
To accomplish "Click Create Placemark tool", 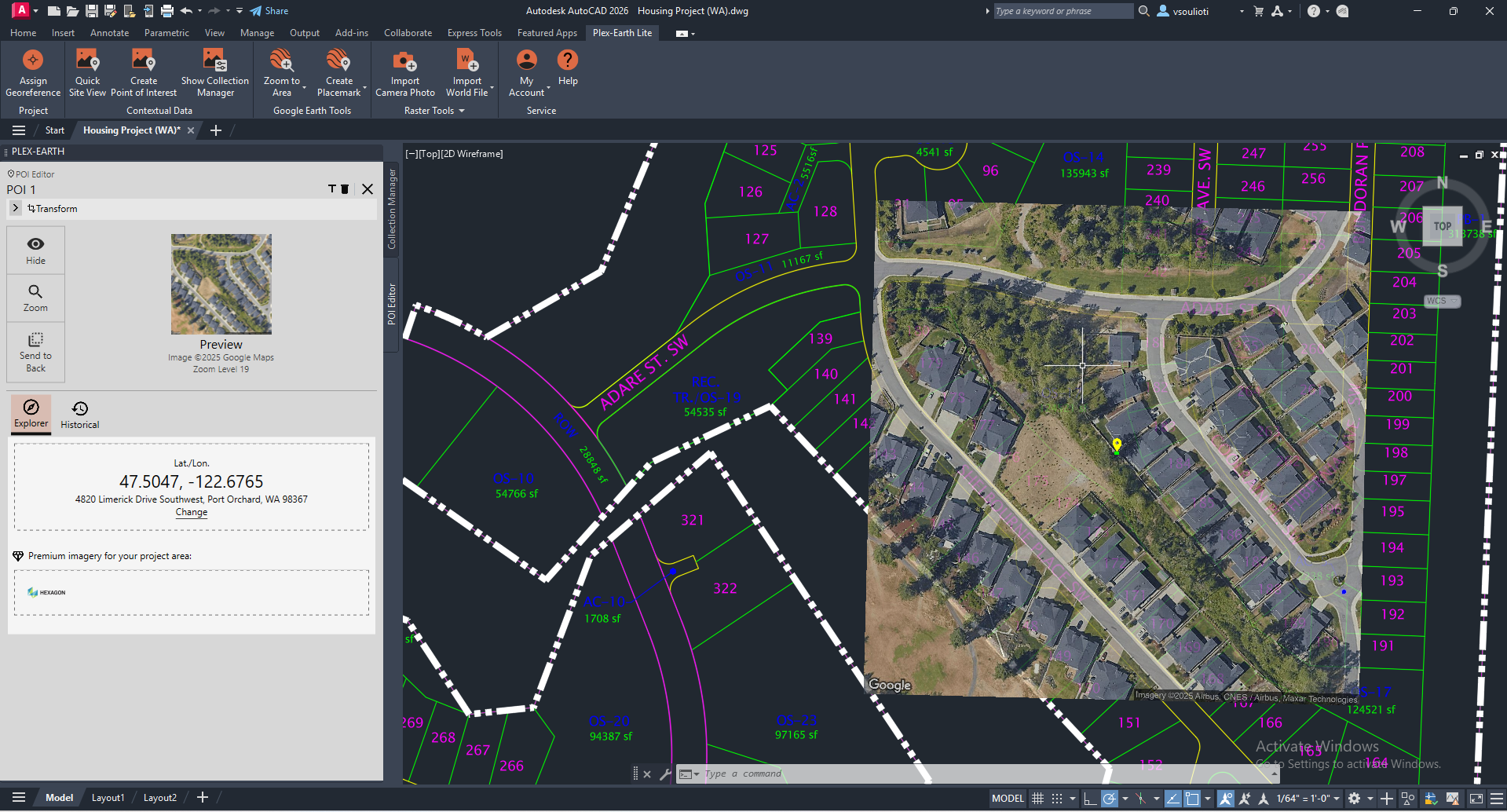I will point(339,73).
